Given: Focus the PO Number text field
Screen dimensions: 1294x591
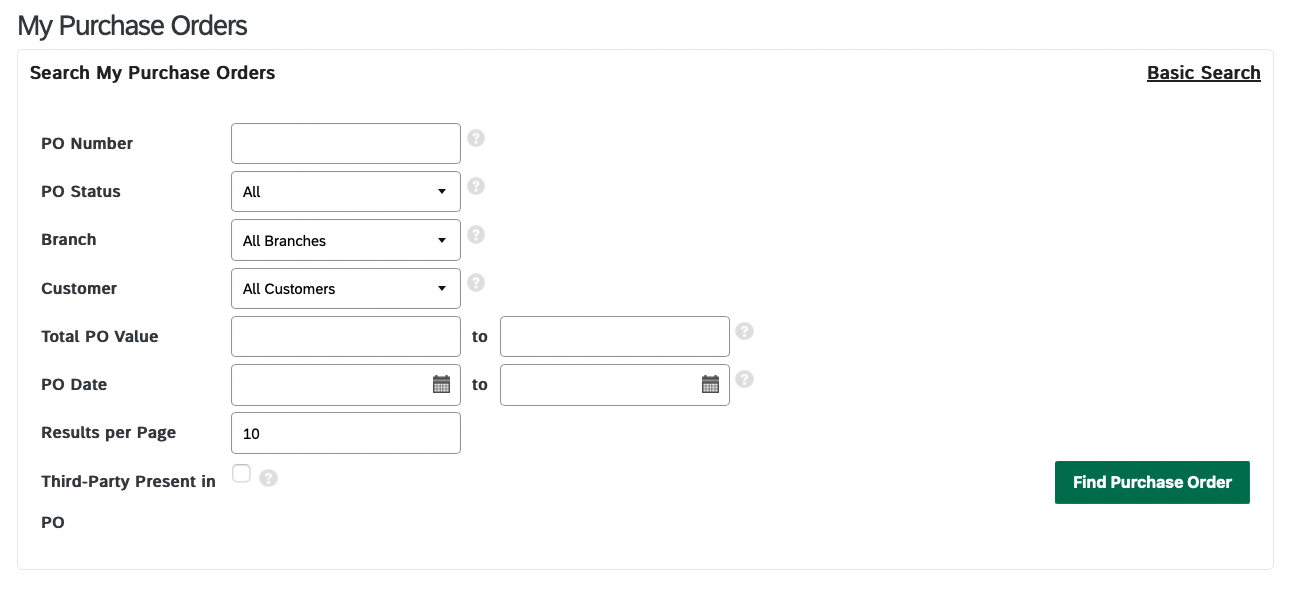Looking at the screenshot, I should (x=346, y=143).
